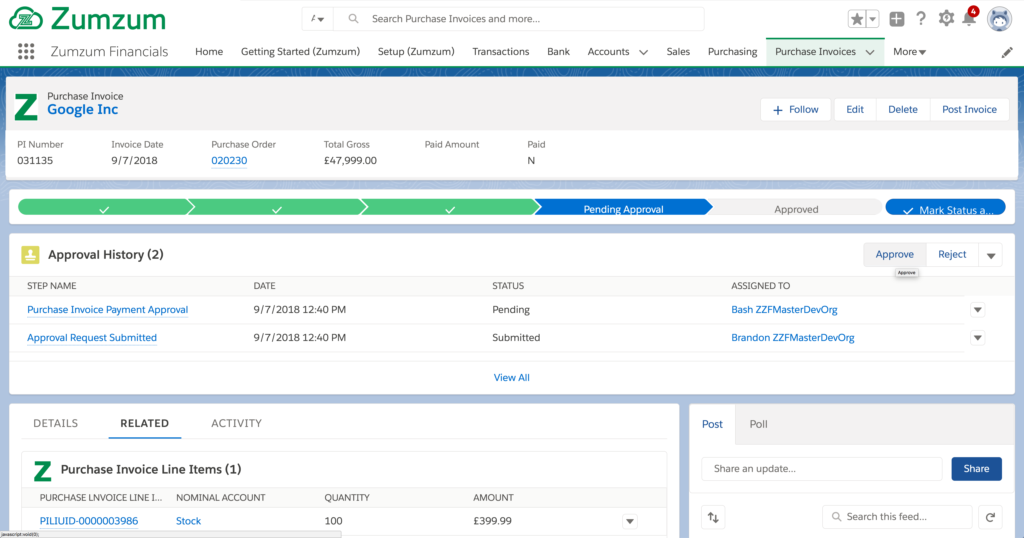Open row menu for Approval Request Submitted
The width and height of the screenshot is (1024, 538).
click(x=978, y=338)
